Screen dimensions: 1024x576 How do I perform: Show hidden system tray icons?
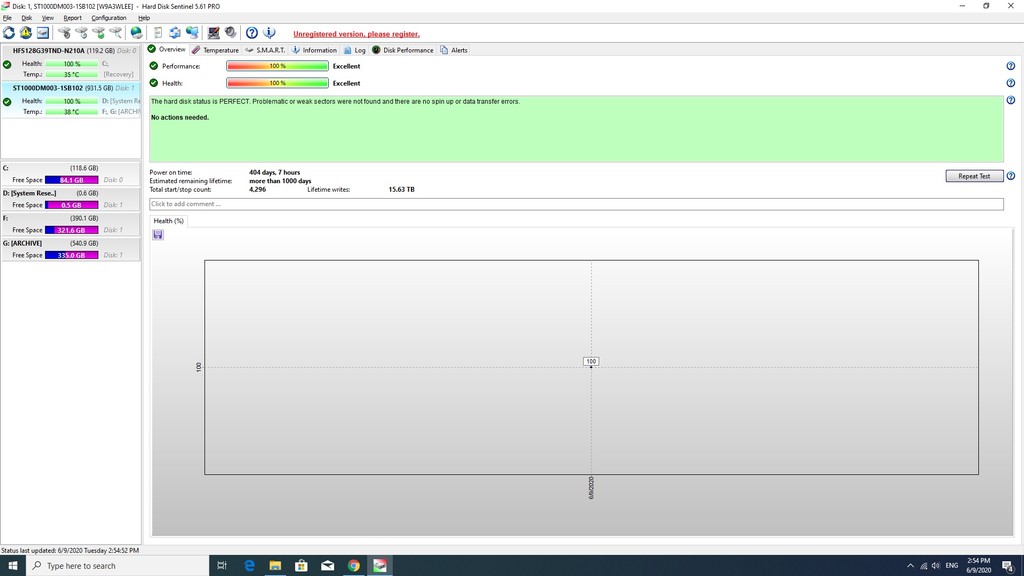click(x=910, y=566)
